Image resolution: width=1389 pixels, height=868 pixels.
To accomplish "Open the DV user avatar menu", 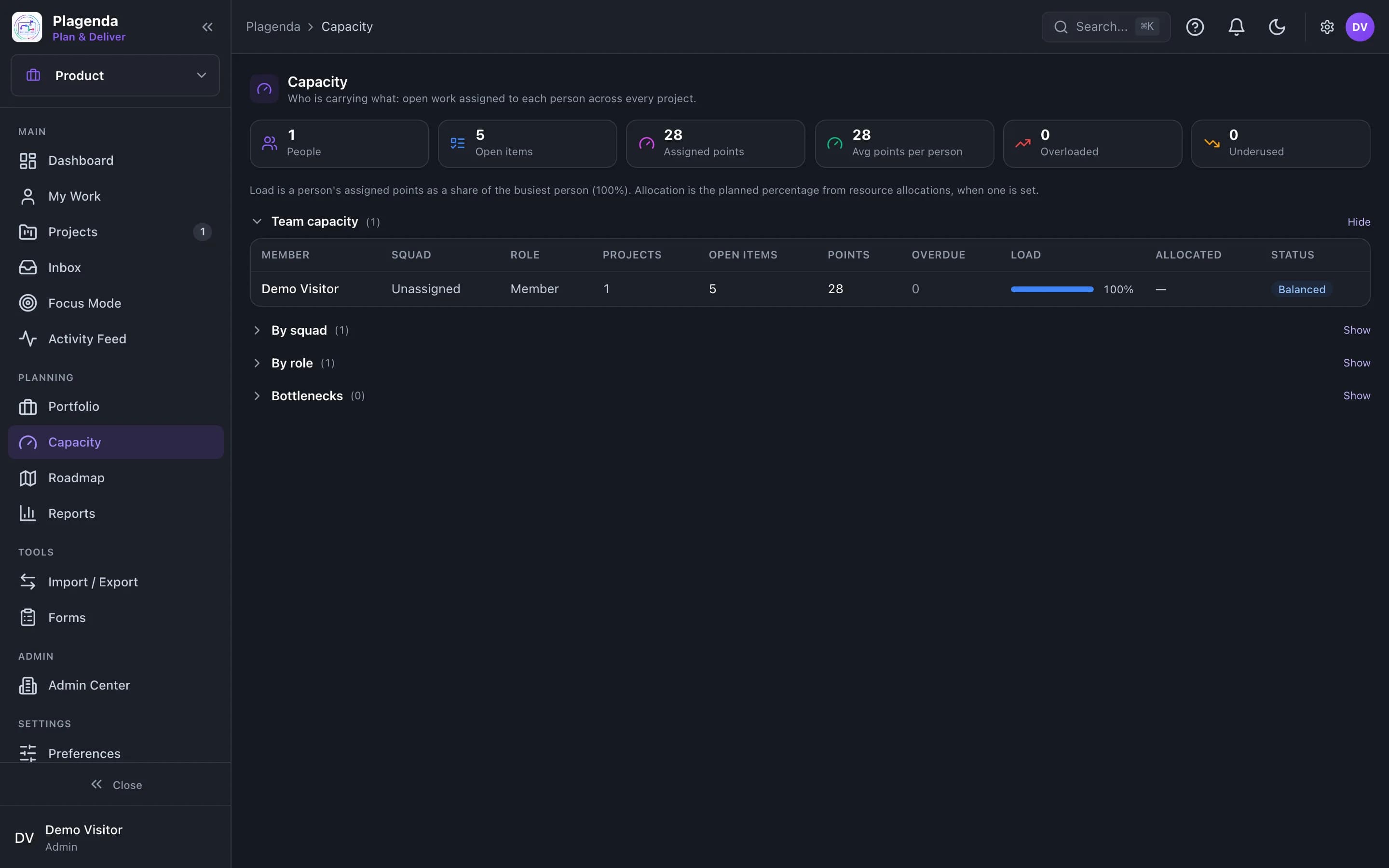I will click(x=1360, y=27).
